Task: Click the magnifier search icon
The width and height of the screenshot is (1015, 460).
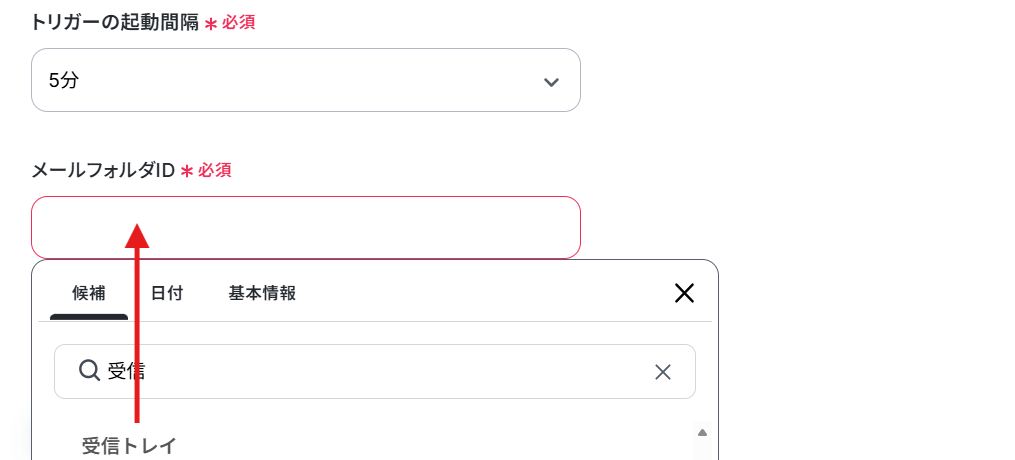Action: [x=89, y=371]
